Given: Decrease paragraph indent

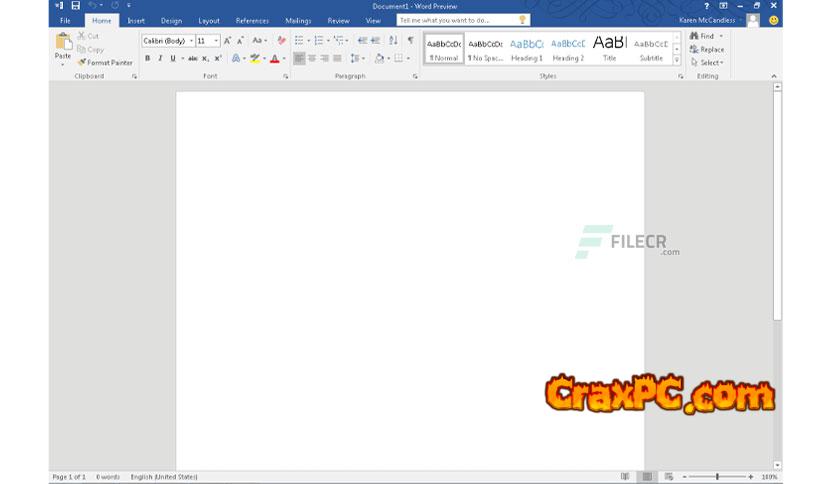Looking at the screenshot, I should tap(363, 41).
